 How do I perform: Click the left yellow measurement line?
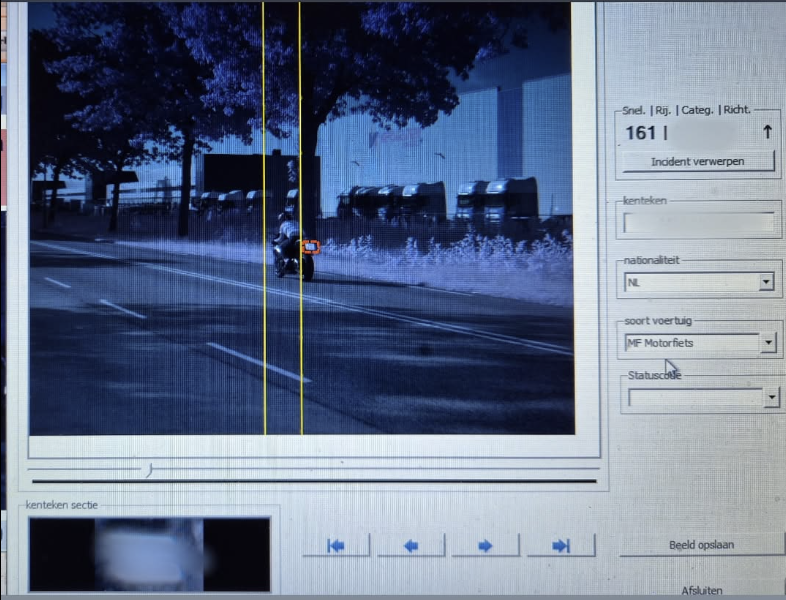click(x=264, y=218)
